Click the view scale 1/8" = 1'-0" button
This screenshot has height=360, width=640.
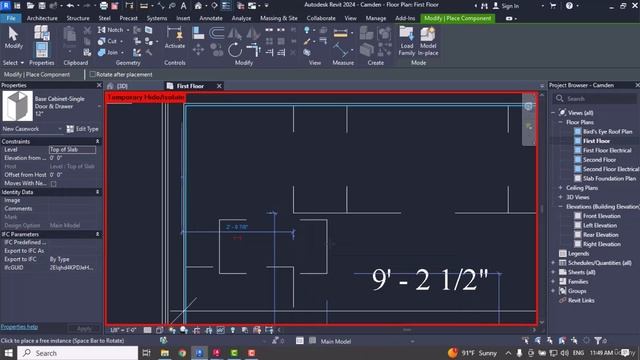pos(123,330)
